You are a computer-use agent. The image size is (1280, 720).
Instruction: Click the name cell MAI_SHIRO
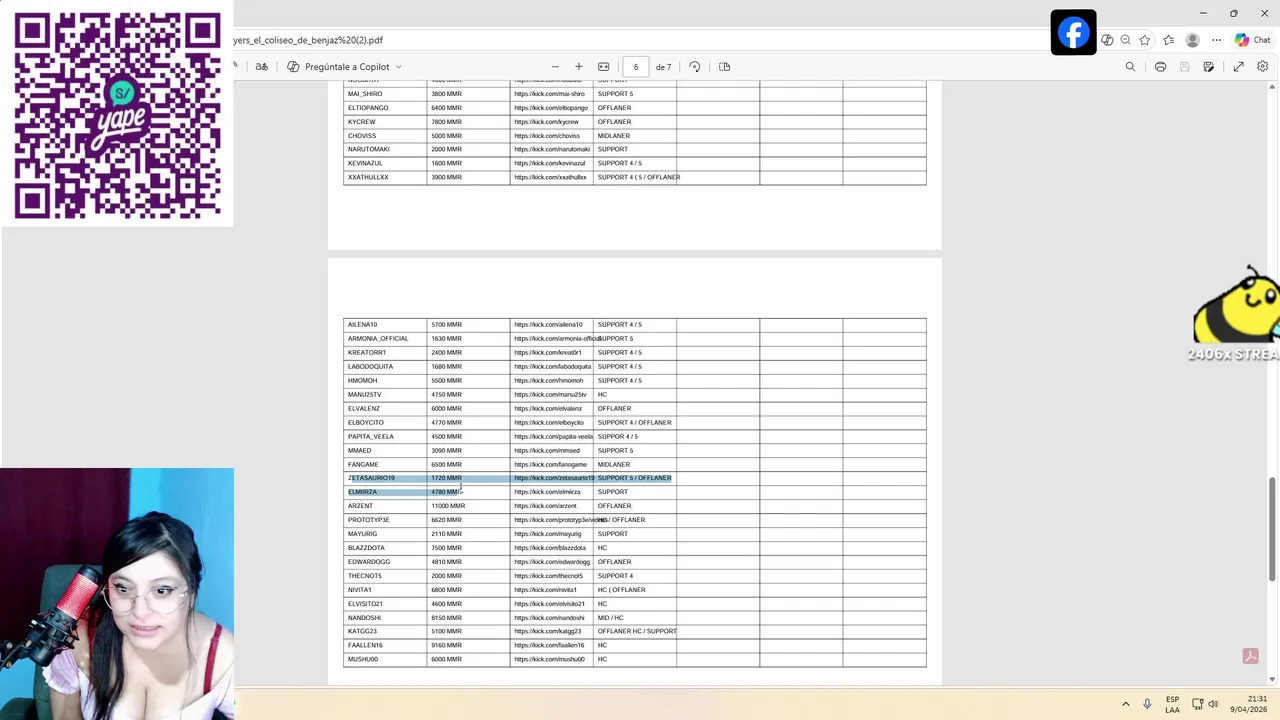[x=365, y=94]
